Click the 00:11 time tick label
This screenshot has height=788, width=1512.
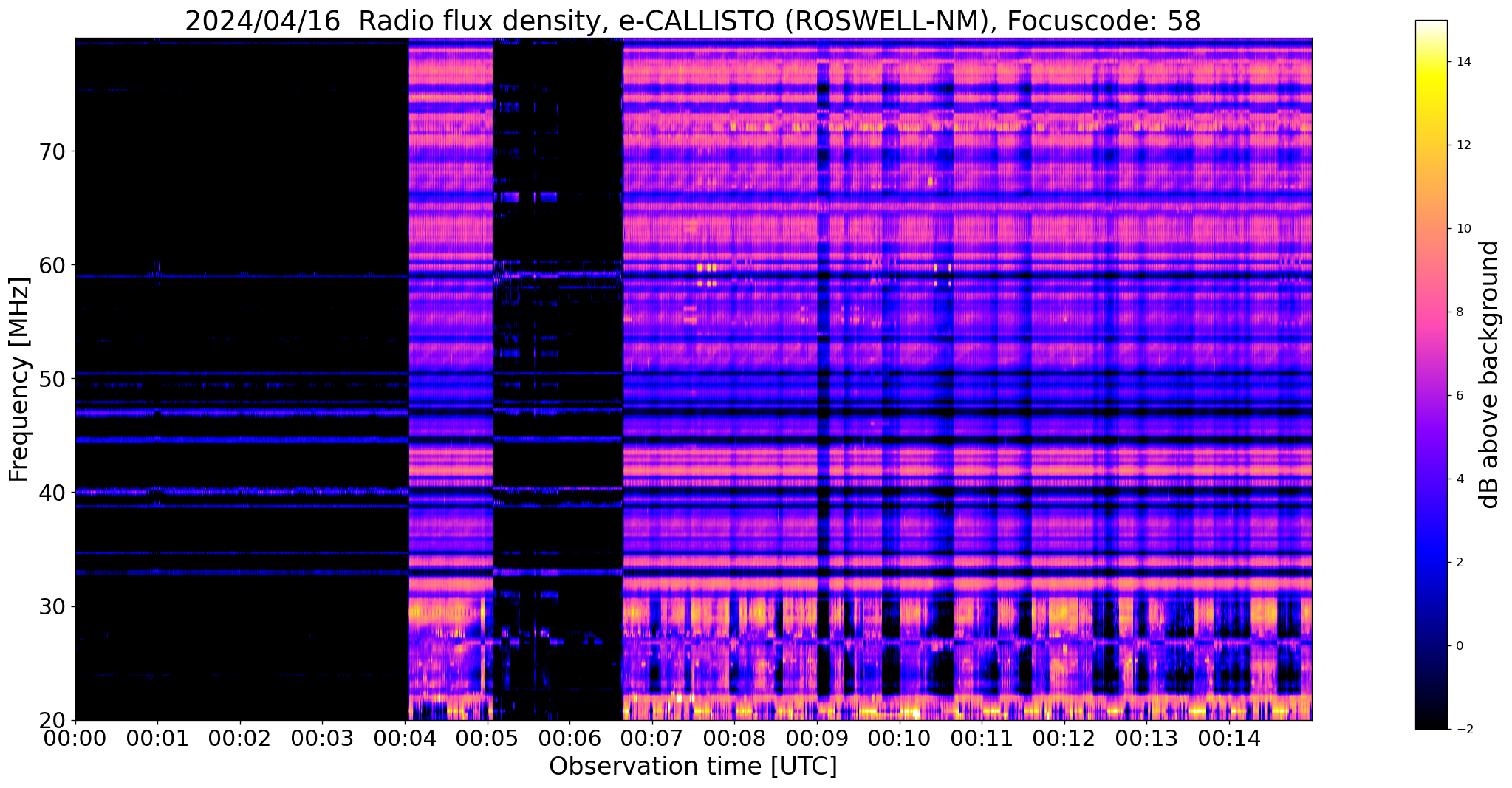[982, 737]
